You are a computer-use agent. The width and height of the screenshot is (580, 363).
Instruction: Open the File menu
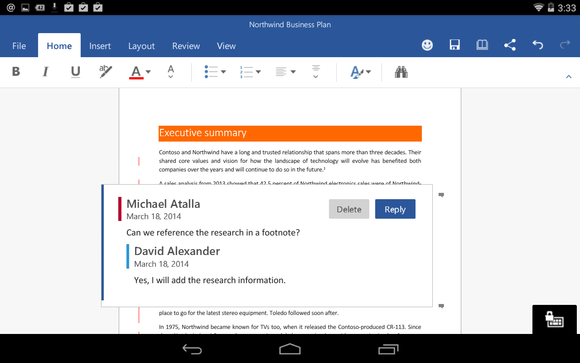point(19,46)
